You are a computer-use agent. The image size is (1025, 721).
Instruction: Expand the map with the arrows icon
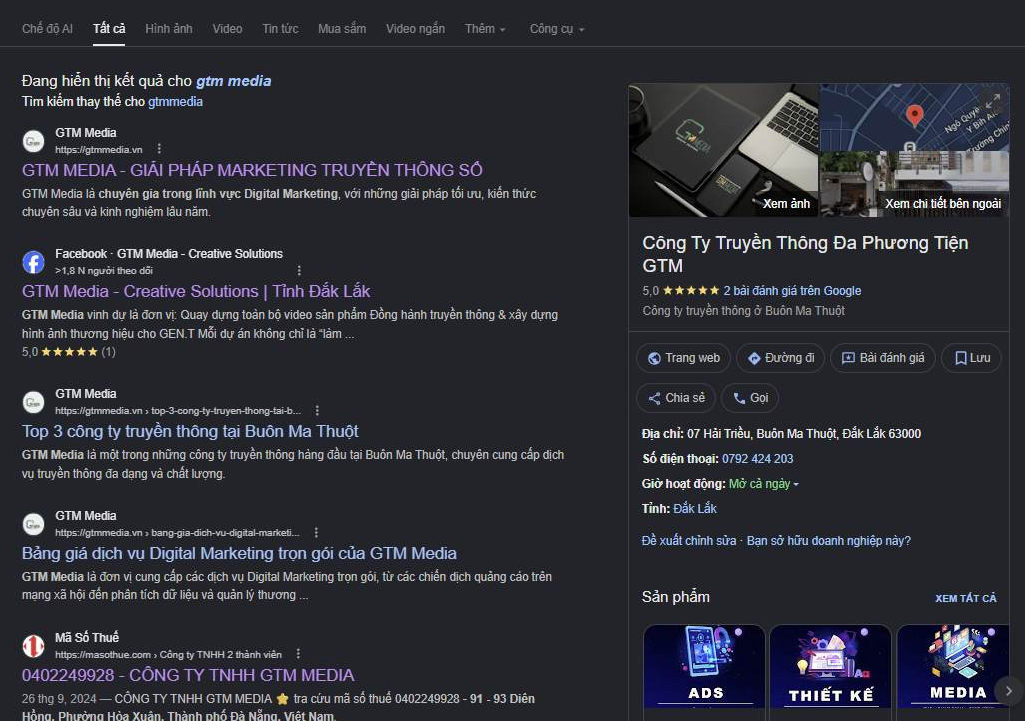point(992,100)
